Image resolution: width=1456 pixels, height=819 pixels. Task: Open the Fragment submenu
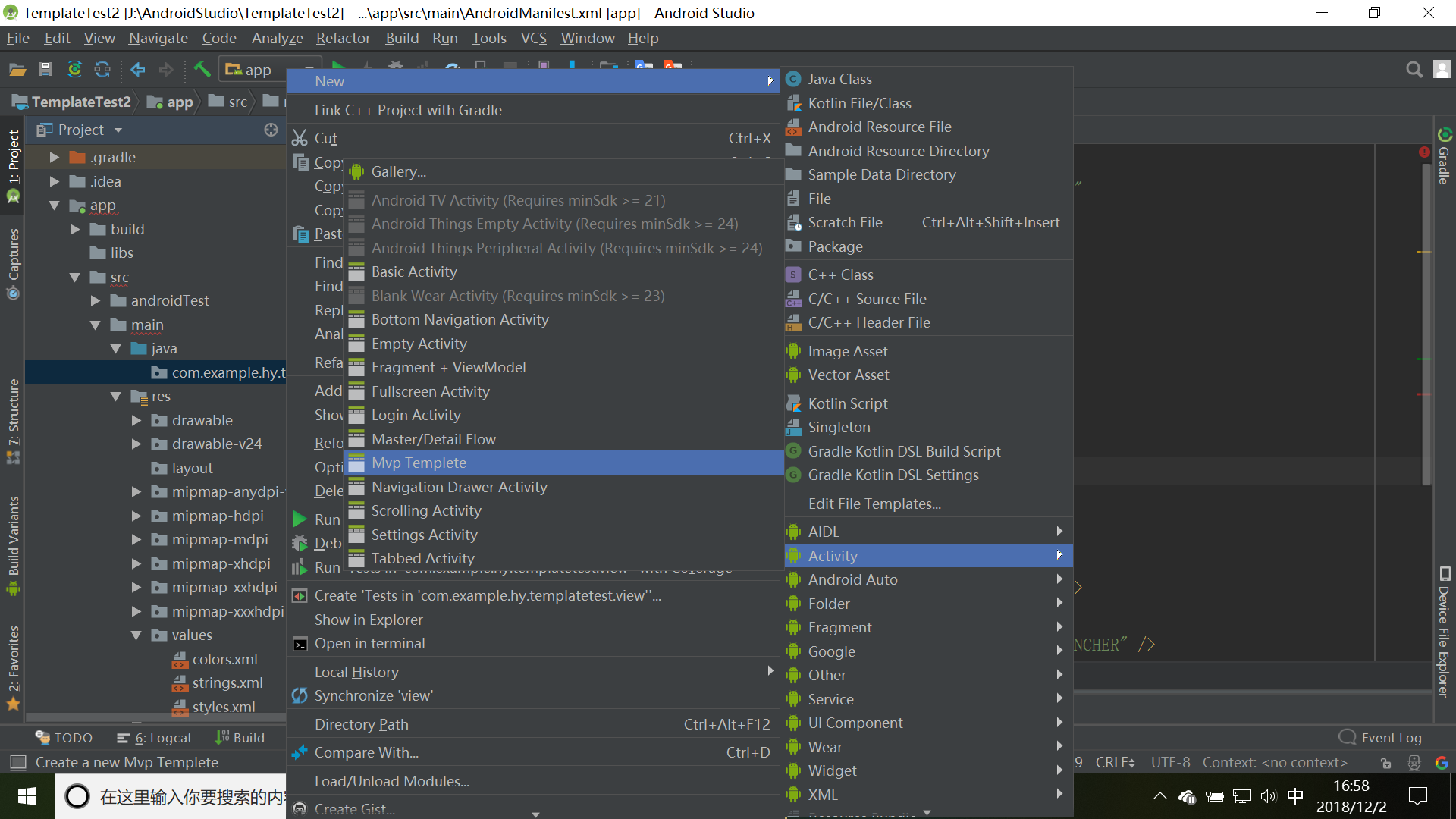pos(928,627)
